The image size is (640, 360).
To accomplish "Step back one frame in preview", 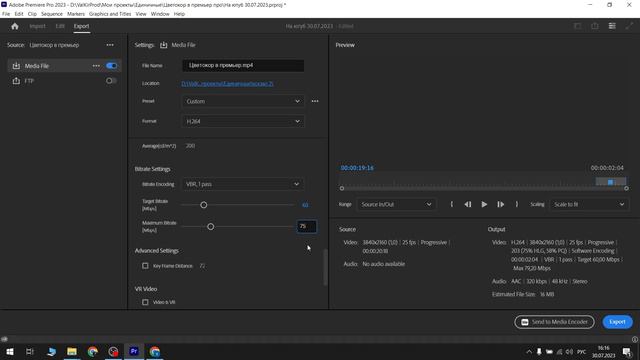I will point(468,204).
